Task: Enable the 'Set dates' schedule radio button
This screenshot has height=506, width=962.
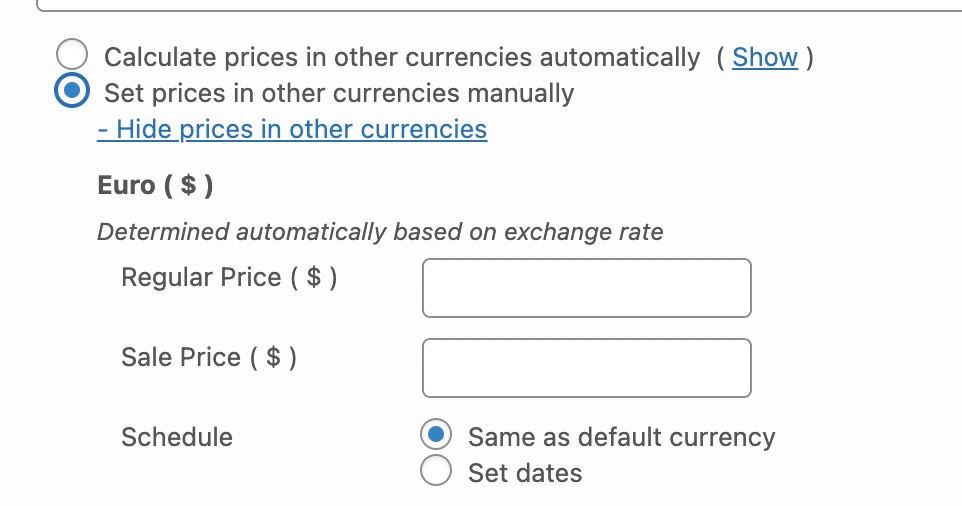Action: pos(436,471)
